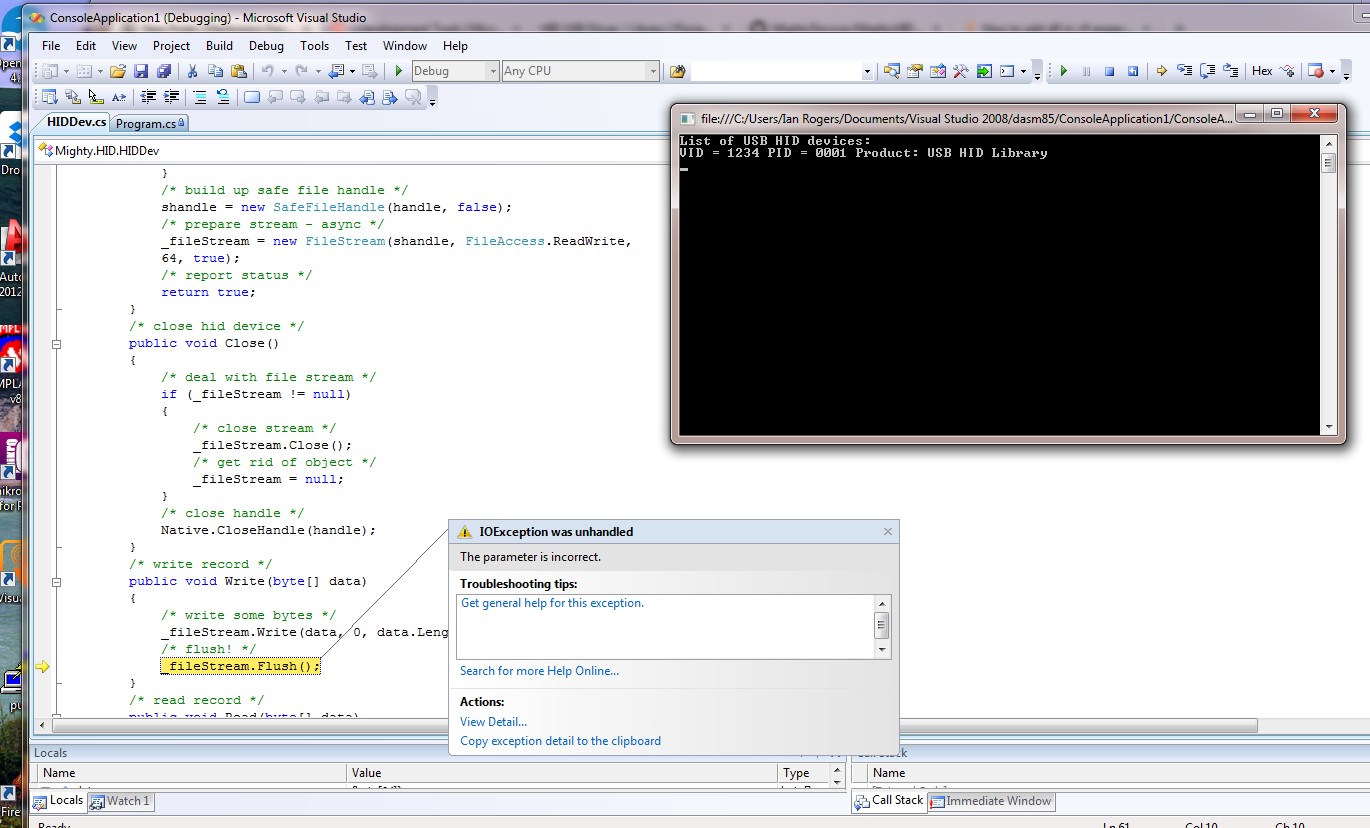The image size is (1370, 828).
Task: Click the Break All pause icon
Action: point(1087,71)
